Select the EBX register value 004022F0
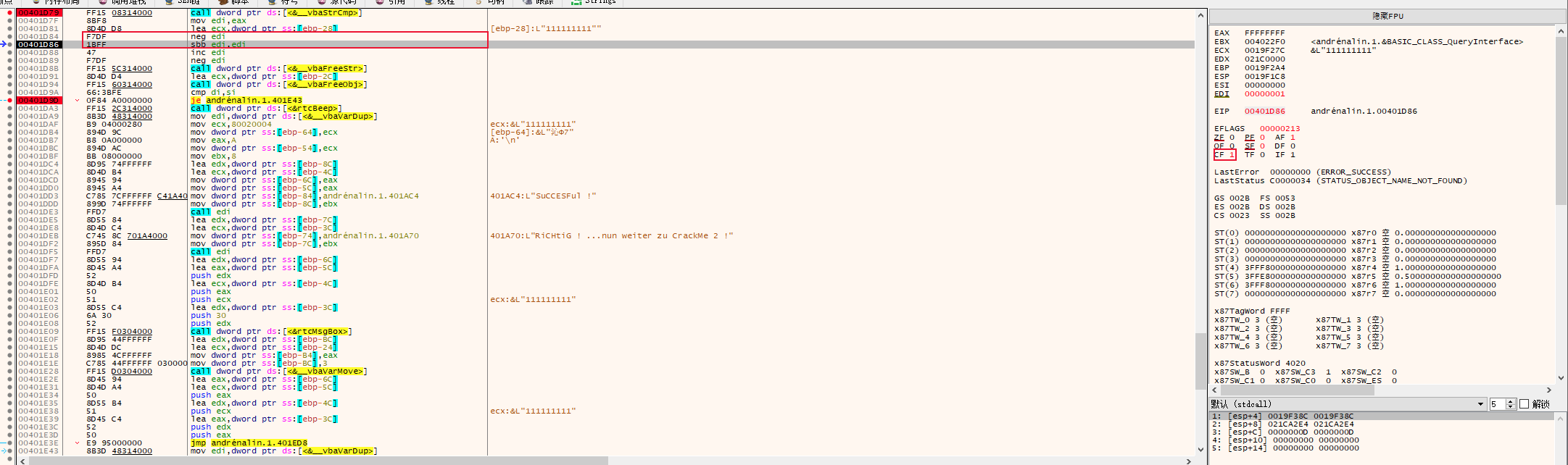The image size is (1568, 465). (1264, 41)
